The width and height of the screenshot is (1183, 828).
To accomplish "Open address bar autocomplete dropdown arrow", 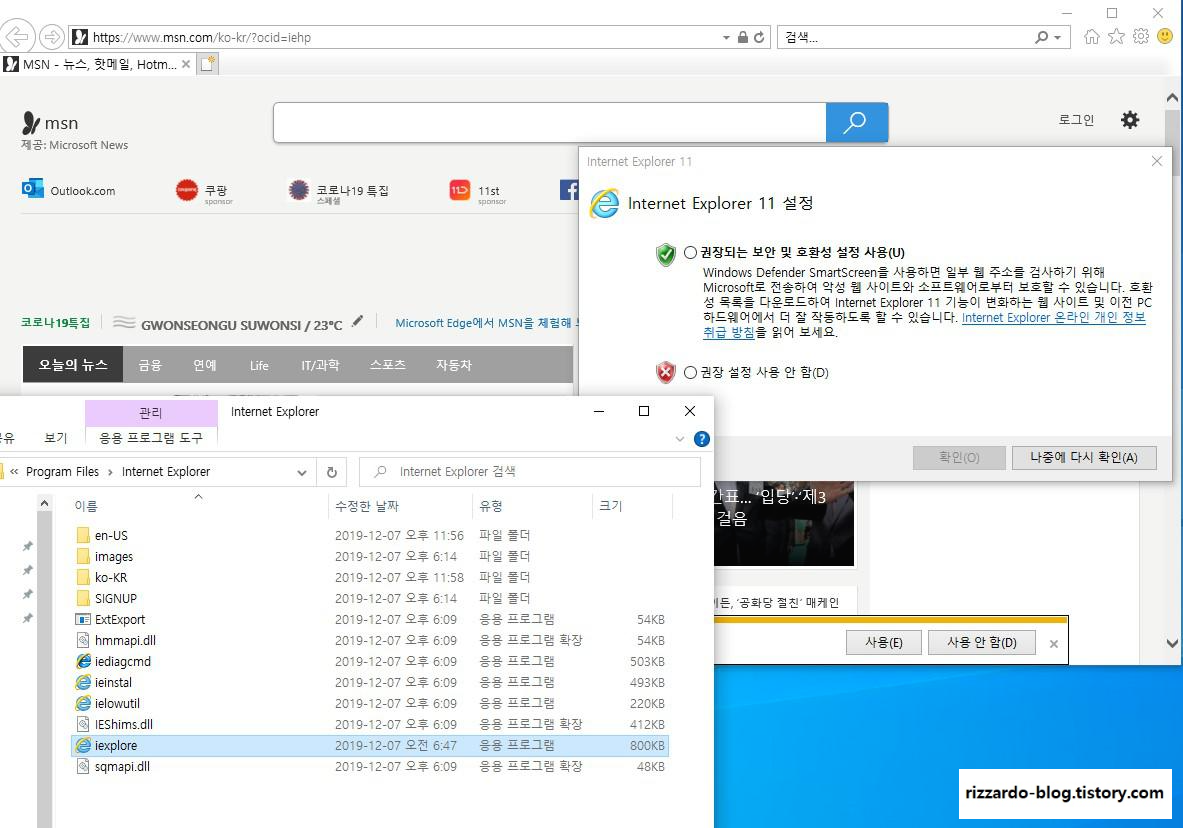I will (x=726, y=37).
